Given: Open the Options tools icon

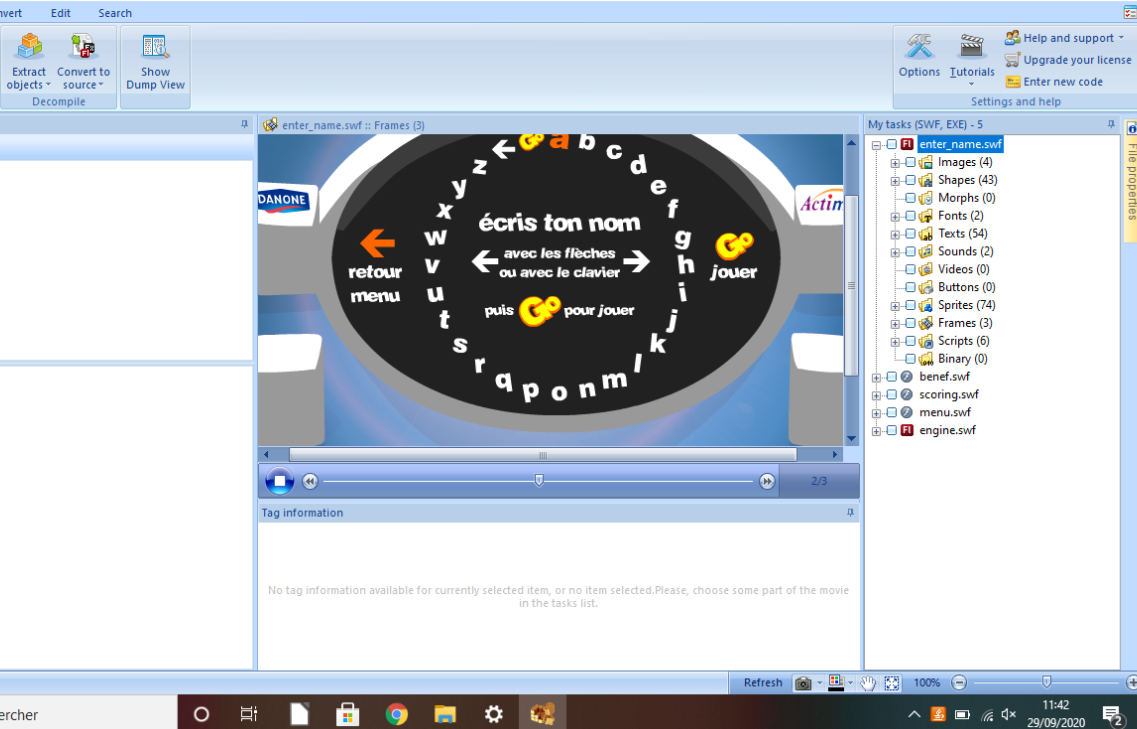Looking at the screenshot, I should (919, 47).
